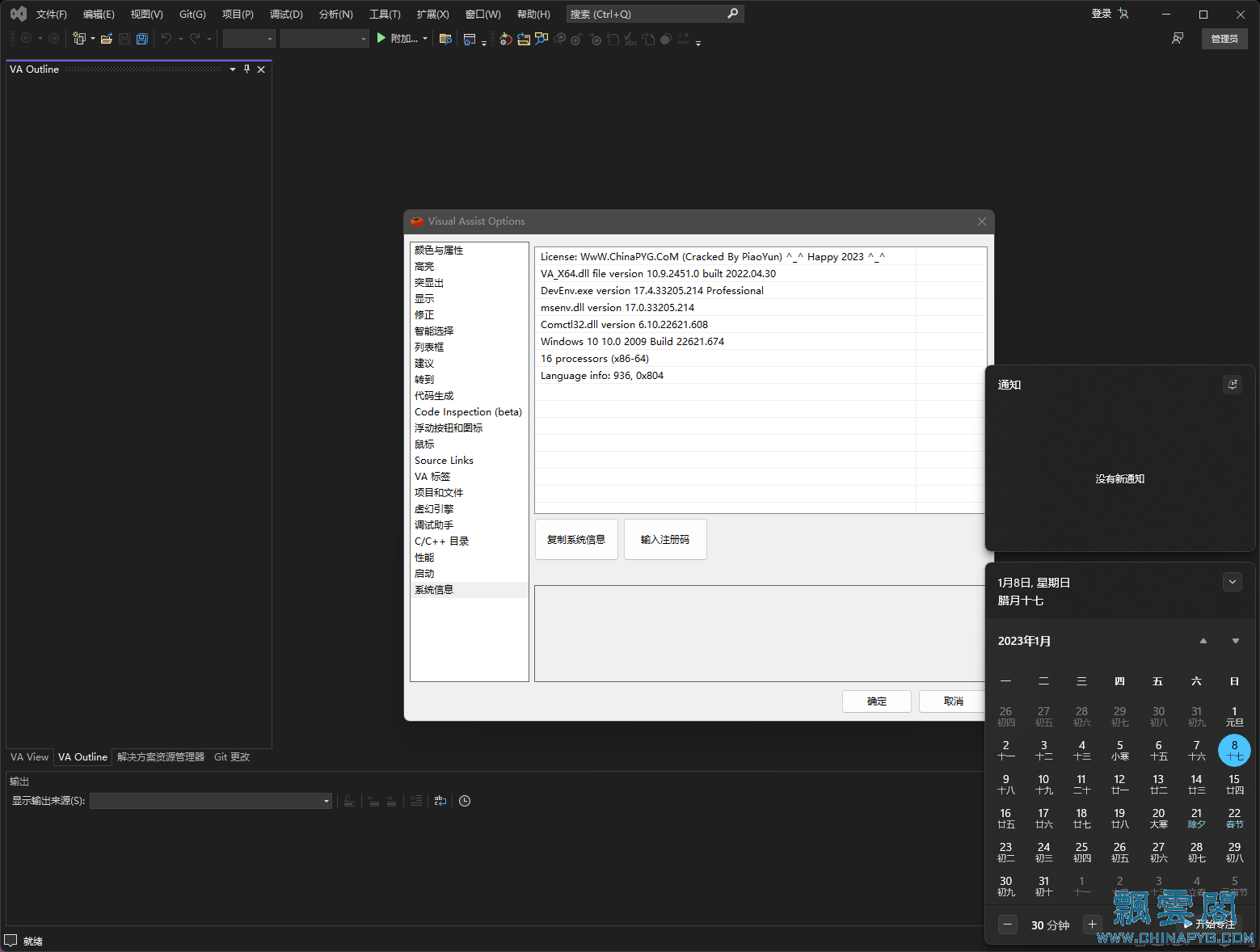Viewport: 1260px width, 952px height.
Task: Click the Visual Studio logo icon
Action: pos(19,14)
